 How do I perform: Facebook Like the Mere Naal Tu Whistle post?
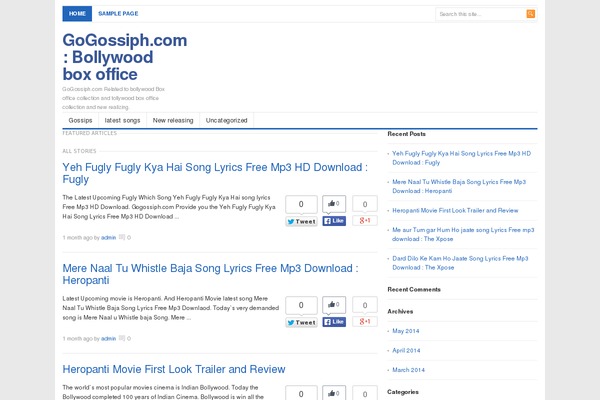[x=334, y=322]
